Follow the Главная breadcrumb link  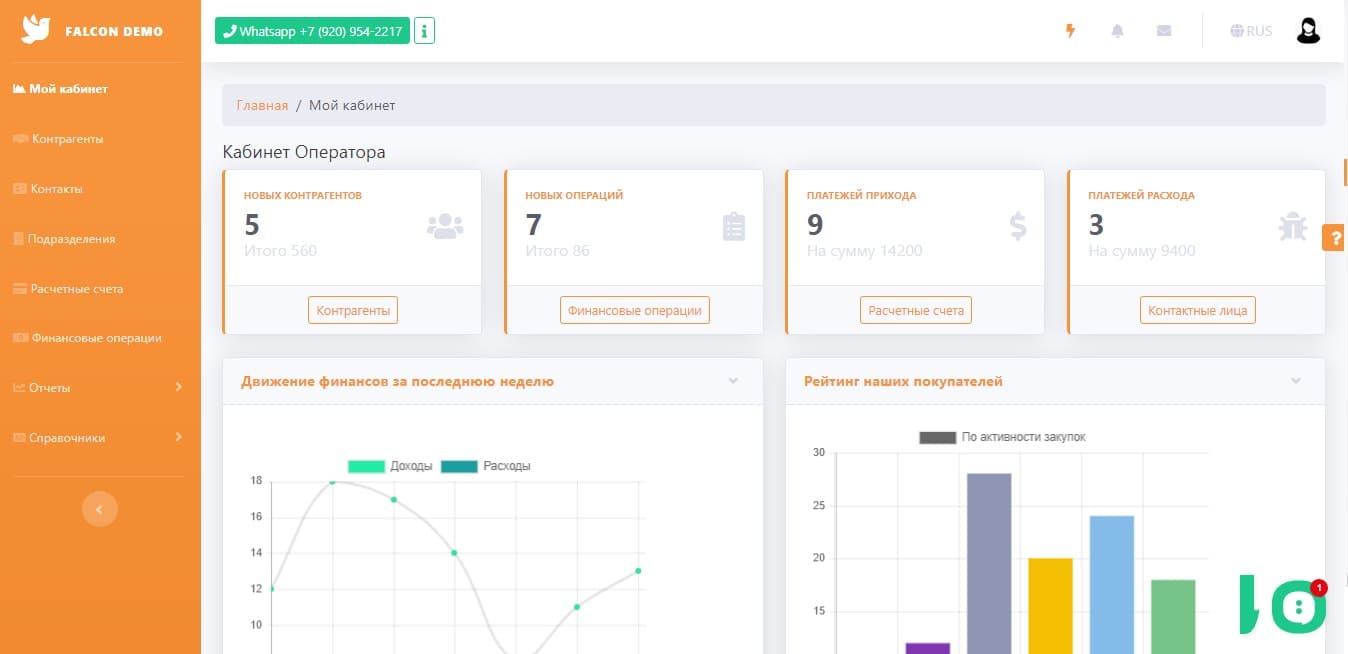click(x=262, y=105)
